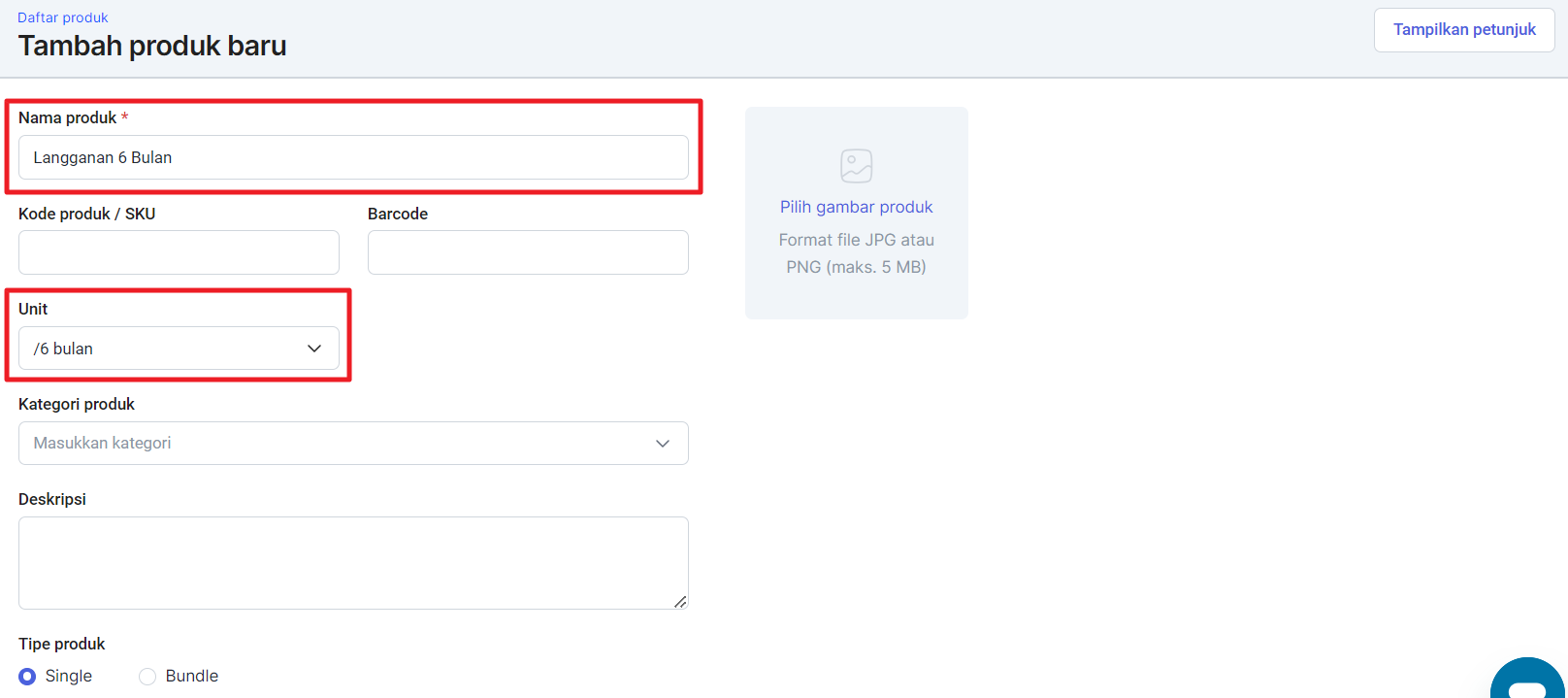Screen dimensions: 1568x698
Task: Click the Tampilkan petunjuk button
Action: (x=1464, y=30)
